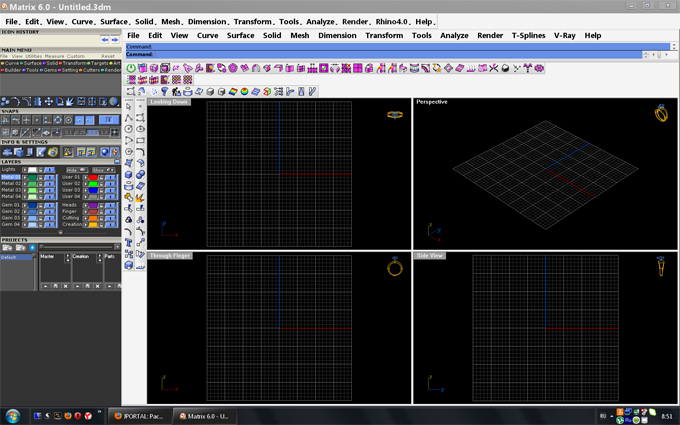Select the polyline tool in side toolbar
Image resolution: width=680 pixels, height=425 pixels.
click(x=128, y=118)
